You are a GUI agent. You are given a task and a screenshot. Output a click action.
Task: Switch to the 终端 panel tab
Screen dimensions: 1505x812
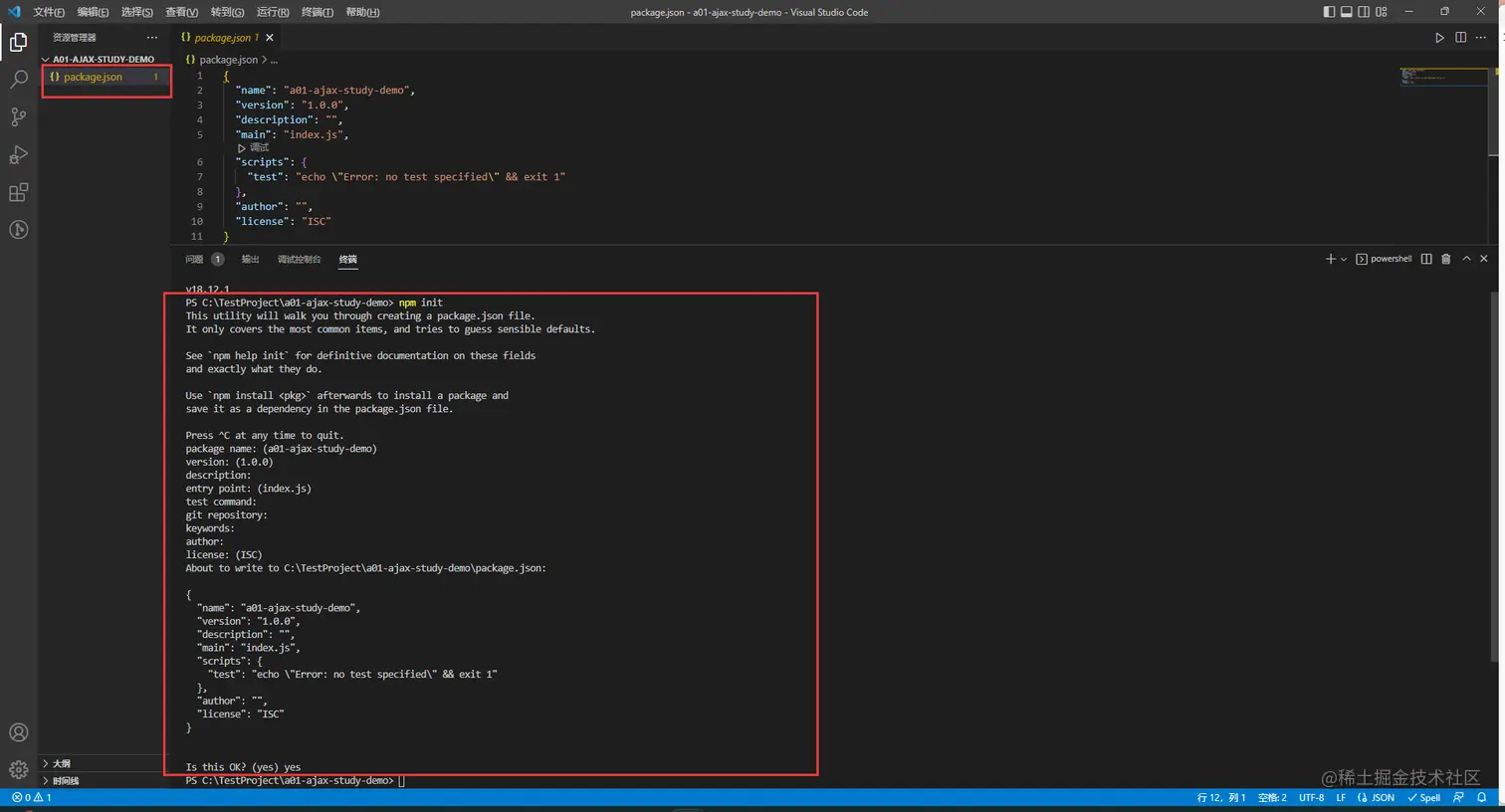pos(347,259)
